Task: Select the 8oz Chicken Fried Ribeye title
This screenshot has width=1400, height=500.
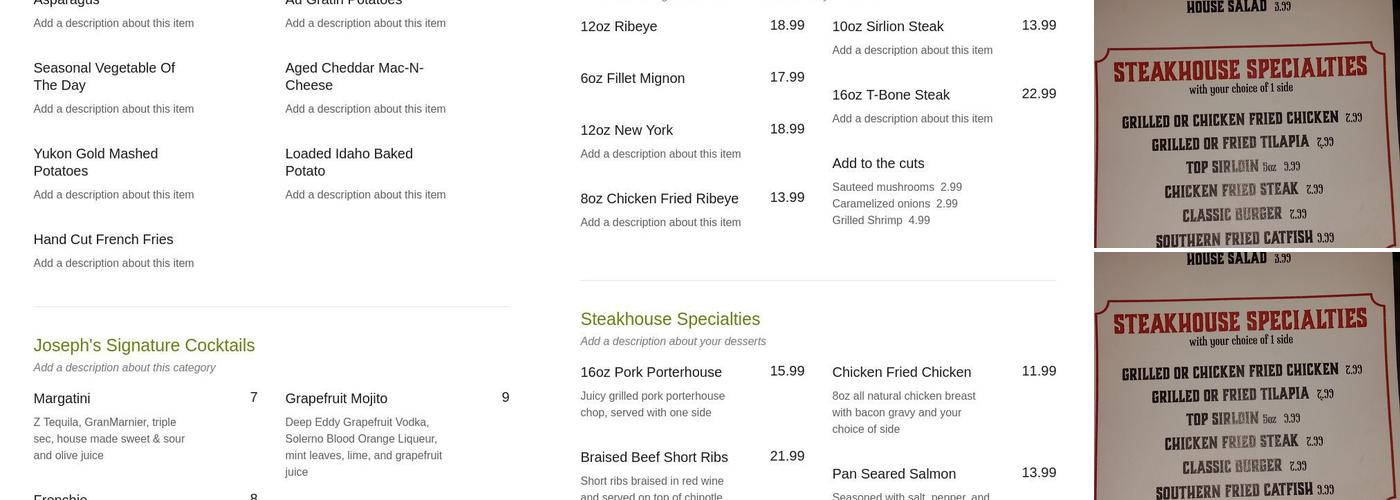Action: [659, 198]
